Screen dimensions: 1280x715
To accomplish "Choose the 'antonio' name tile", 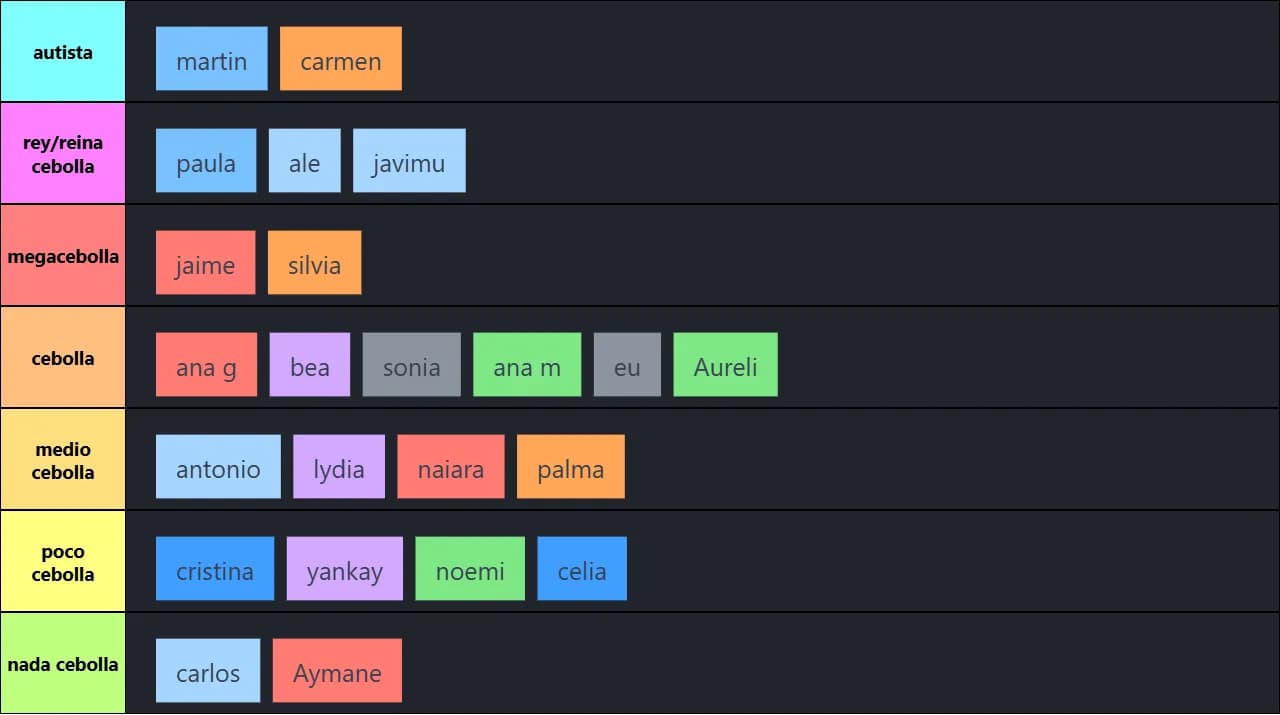I will point(218,467).
